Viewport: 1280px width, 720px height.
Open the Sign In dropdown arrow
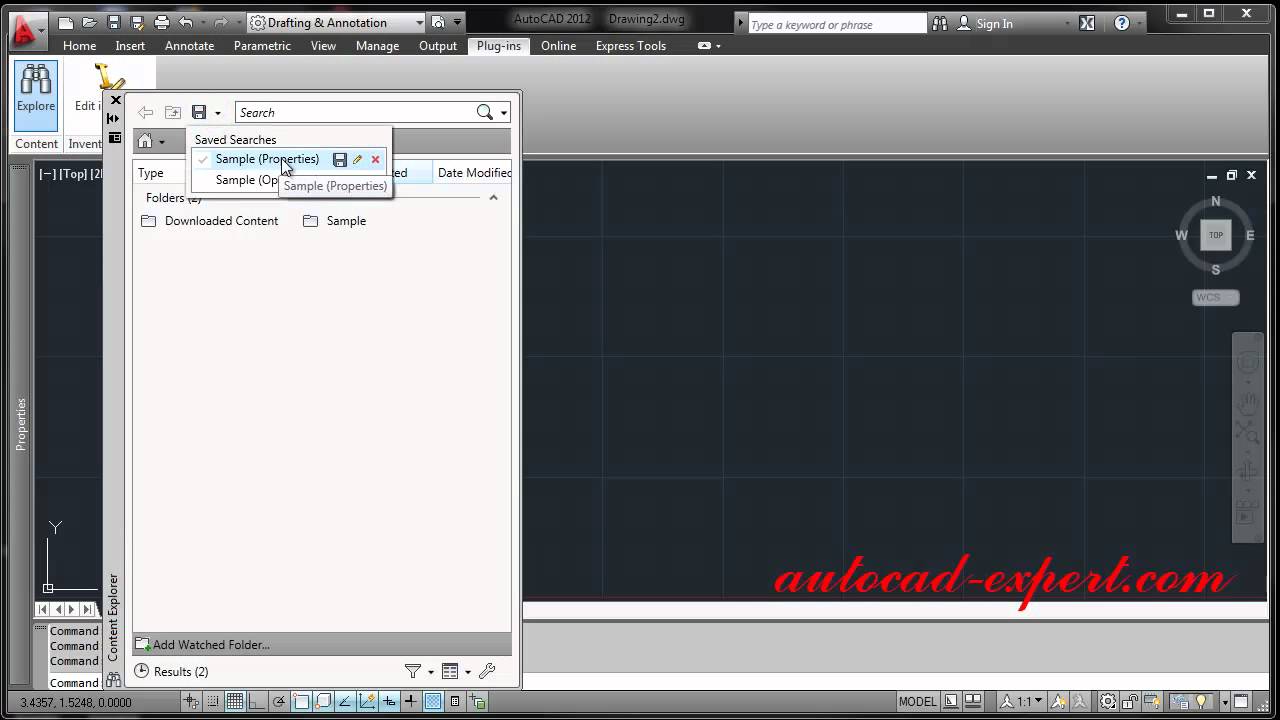pyautogui.click(x=1067, y=24)
